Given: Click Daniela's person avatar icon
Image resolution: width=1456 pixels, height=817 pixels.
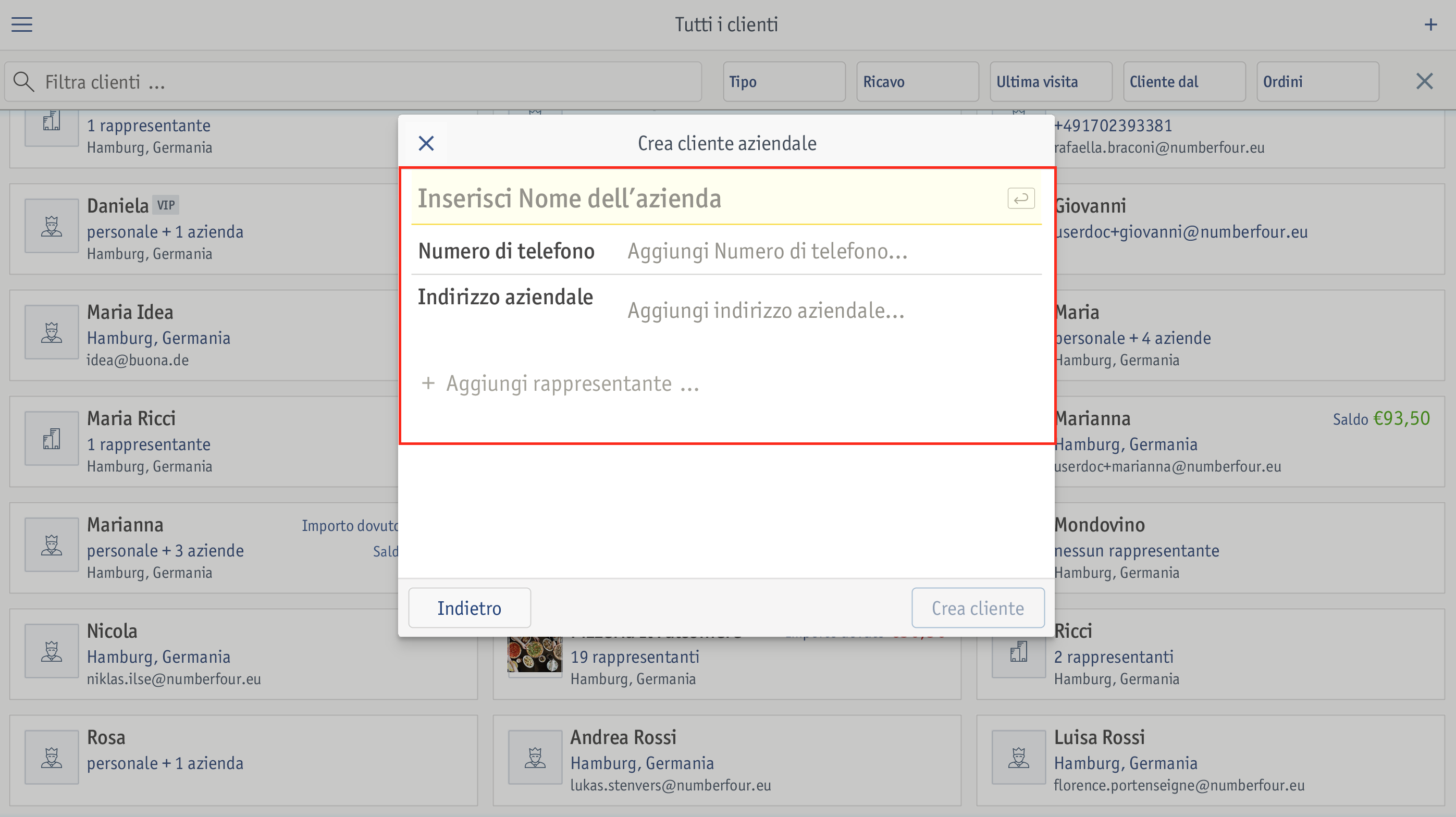Looking at the screenshot, I should tap(52, 226).
